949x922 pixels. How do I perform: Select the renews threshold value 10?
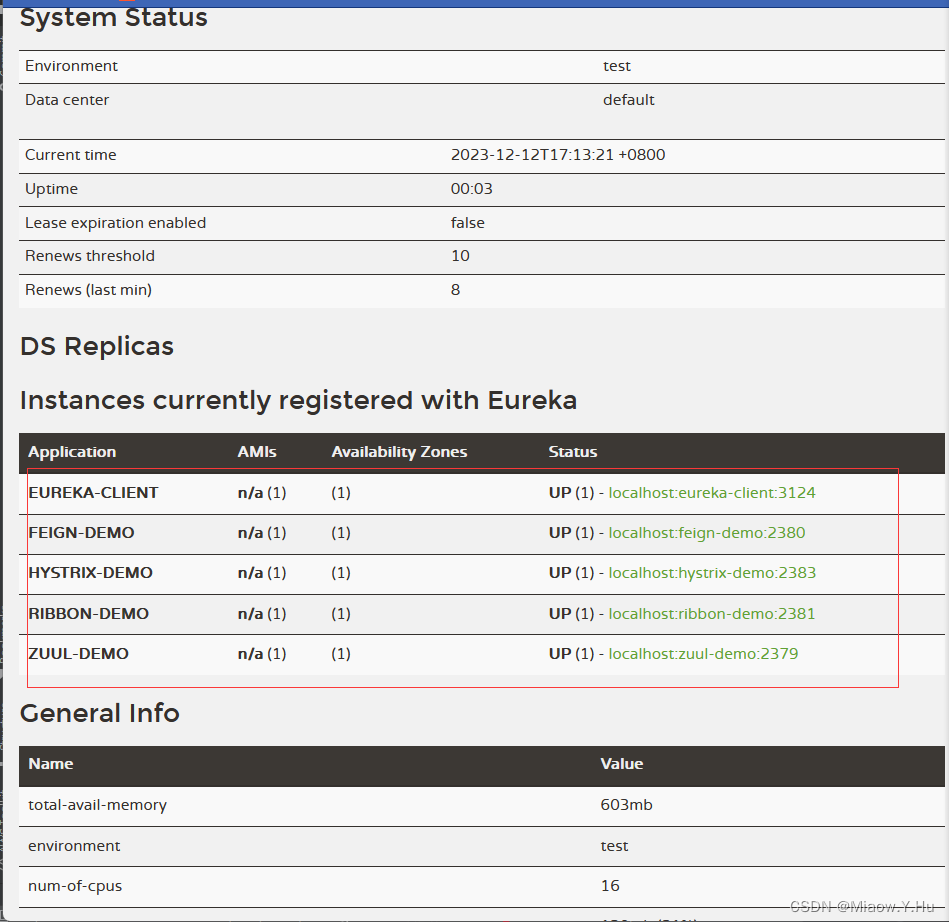click(x=460, y=256)
